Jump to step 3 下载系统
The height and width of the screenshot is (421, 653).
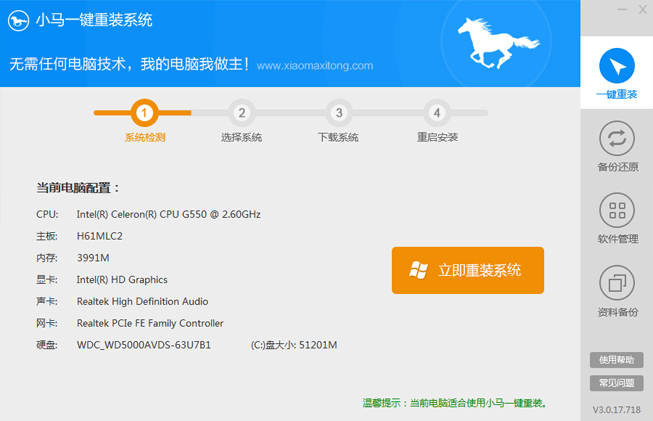[339, 113]
